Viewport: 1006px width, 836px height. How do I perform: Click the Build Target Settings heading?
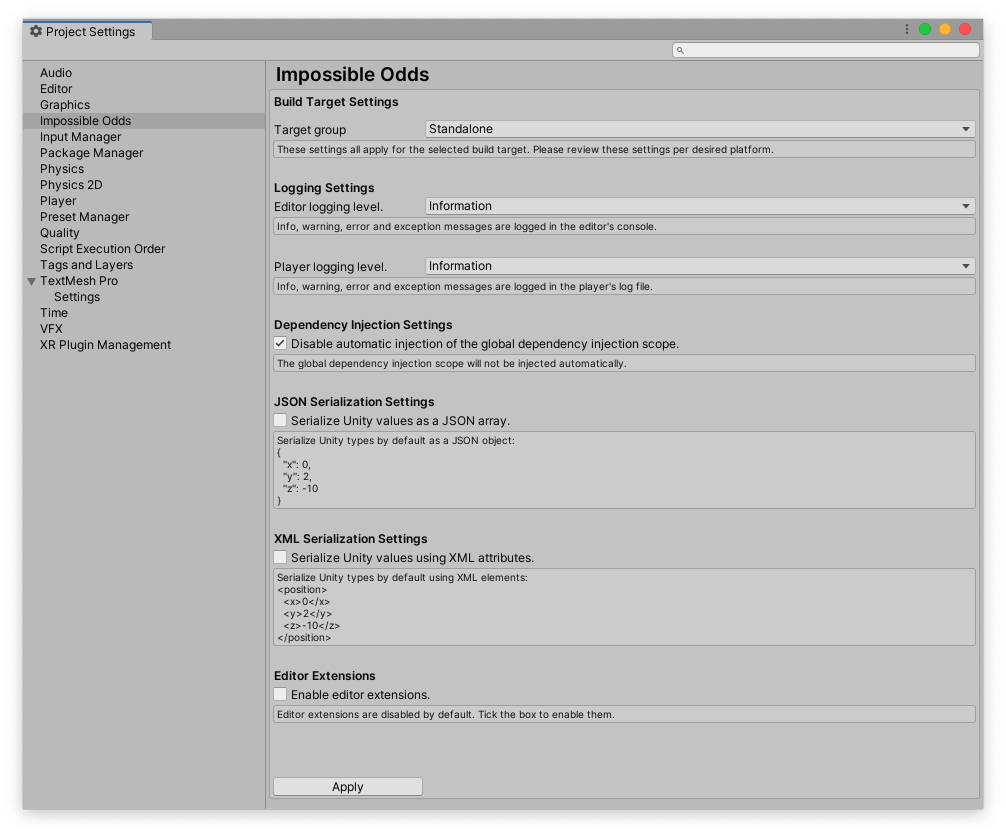336,102
